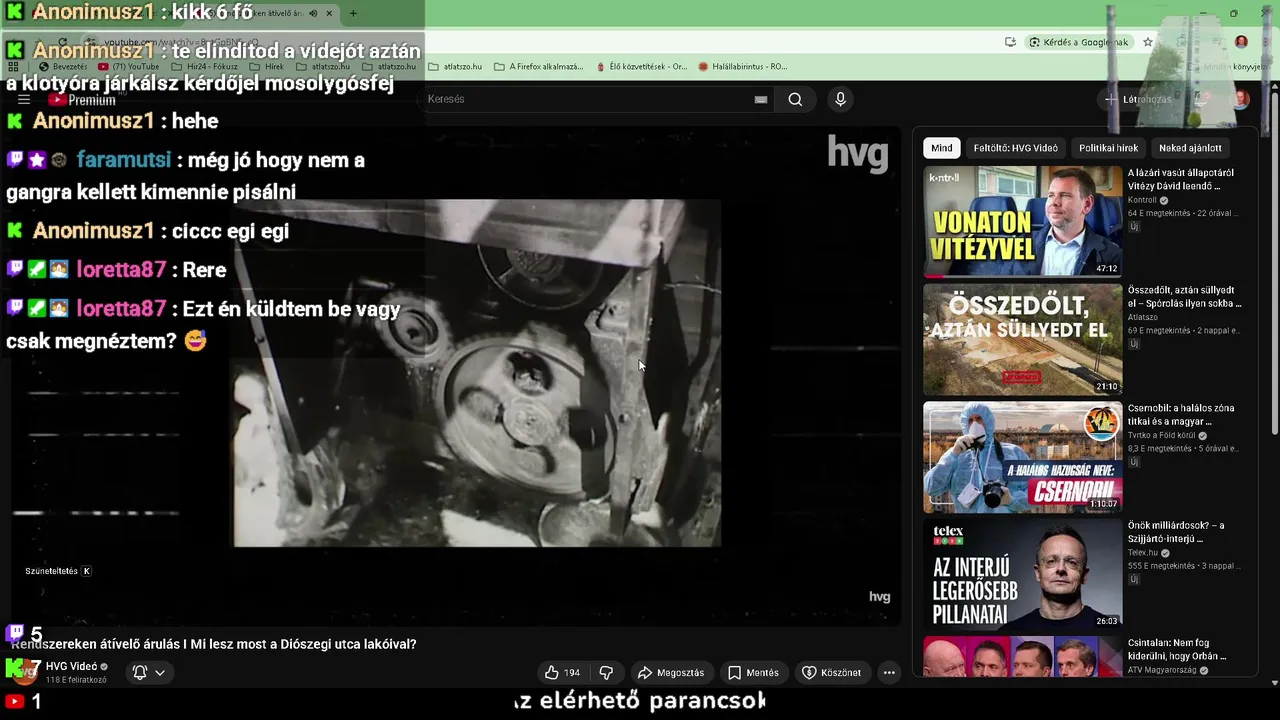This screenshot has height=720, width=1280.
Task: Open 'Csintalan: Nem fog kiderülni' video title
Action: coord(1177,649)
